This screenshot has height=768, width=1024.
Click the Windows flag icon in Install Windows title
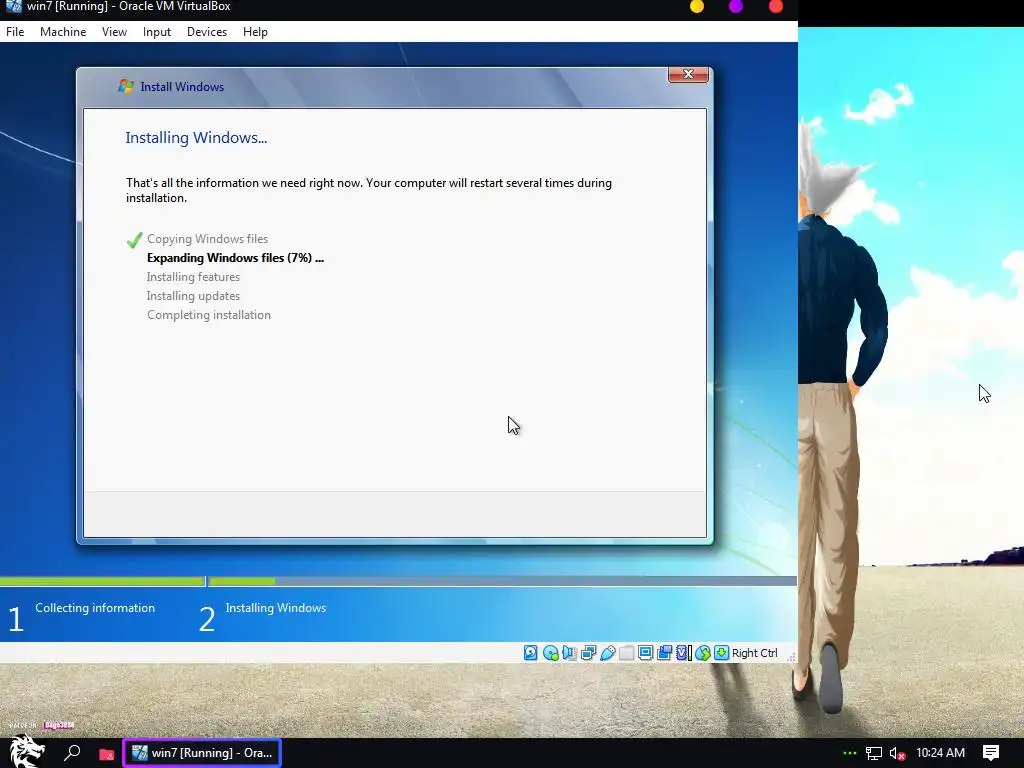125,86
